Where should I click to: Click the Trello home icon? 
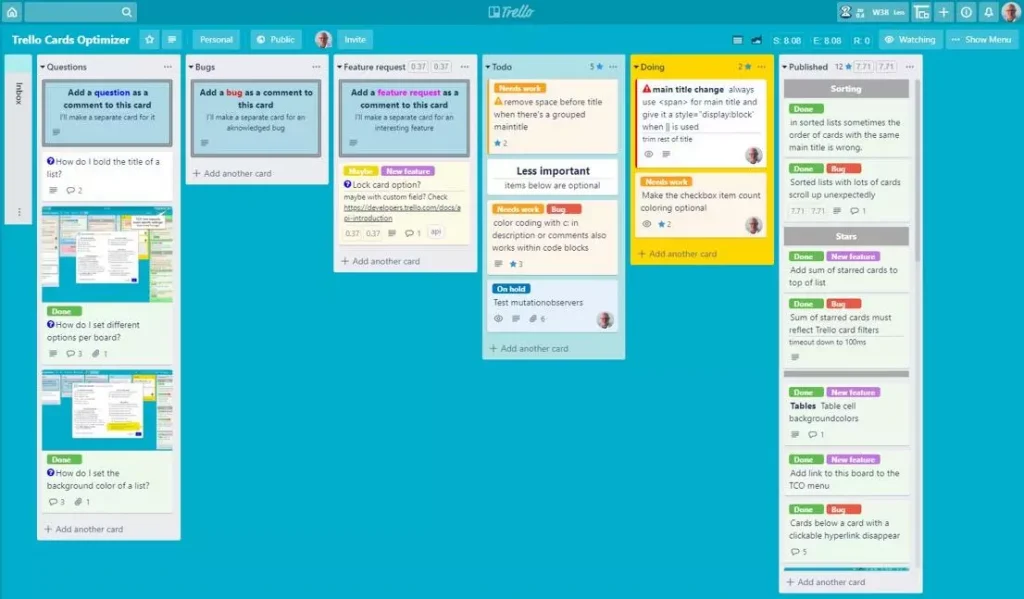12,12
